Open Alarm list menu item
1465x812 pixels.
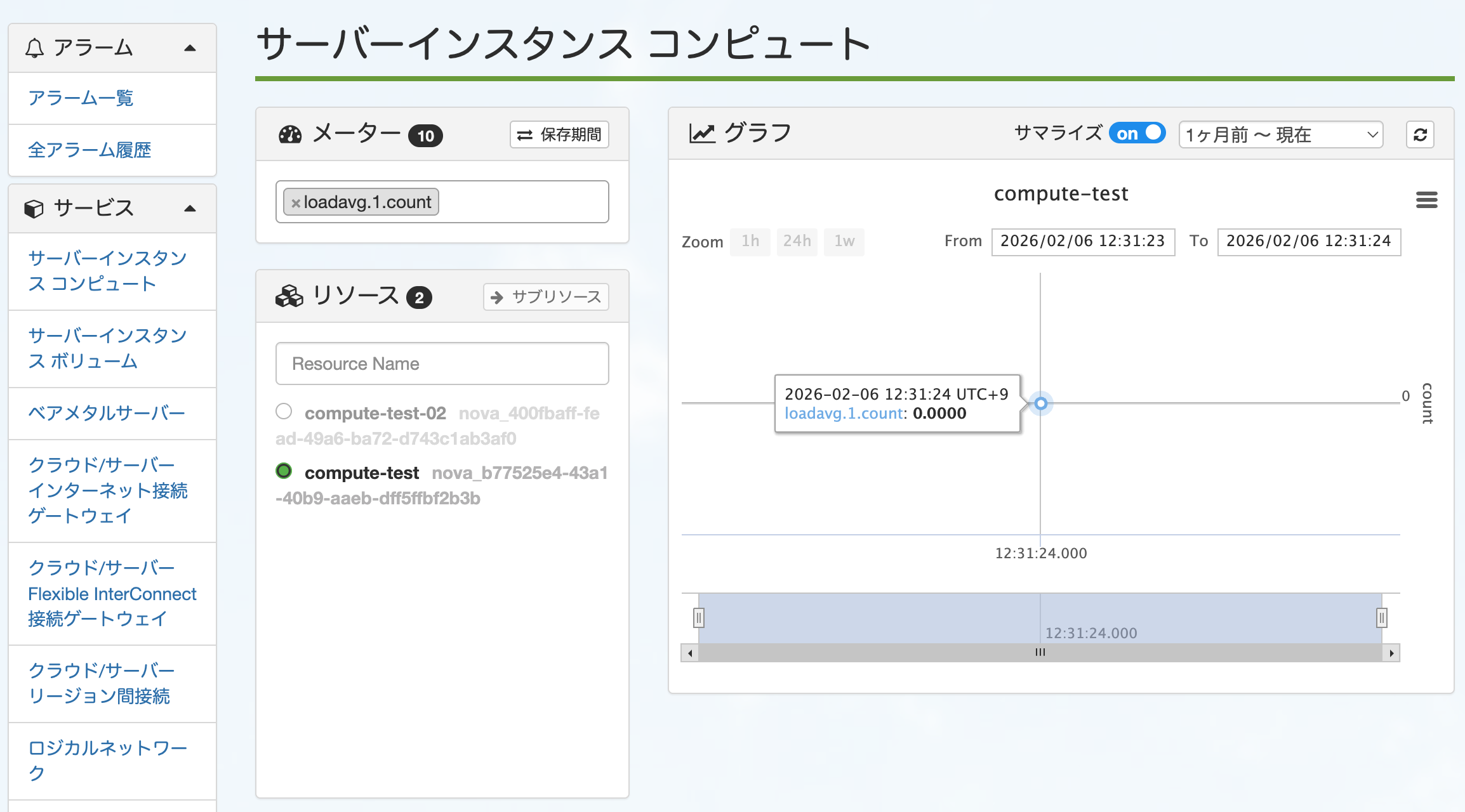tap(81, 98)
